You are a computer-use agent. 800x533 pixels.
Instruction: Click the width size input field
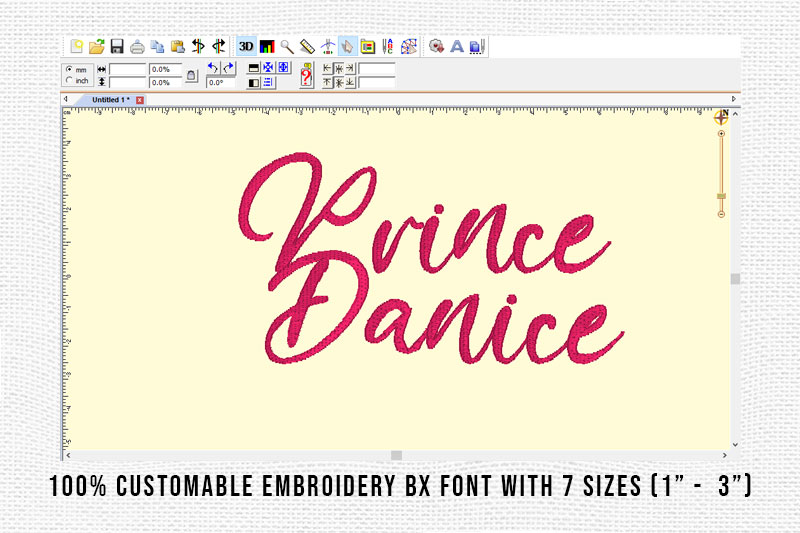point(128,69)
